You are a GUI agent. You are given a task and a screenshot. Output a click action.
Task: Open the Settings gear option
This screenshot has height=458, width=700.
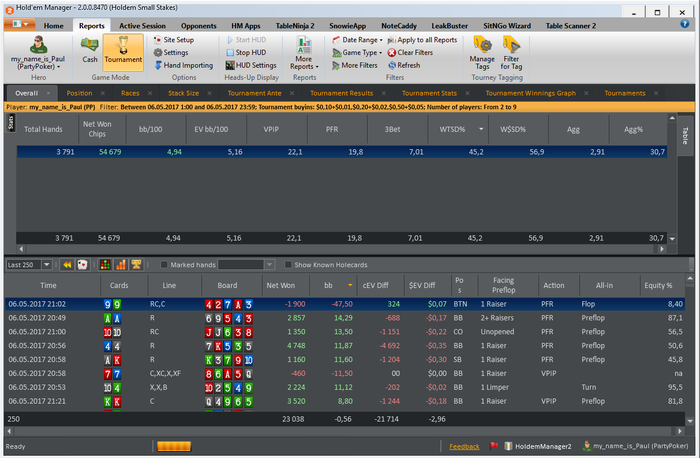[171, 52]
